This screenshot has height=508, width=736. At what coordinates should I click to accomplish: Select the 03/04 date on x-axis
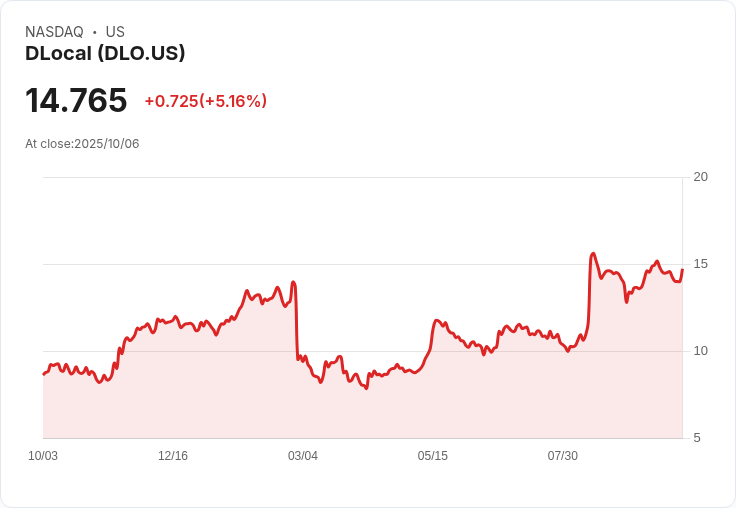tap(303, 456)
